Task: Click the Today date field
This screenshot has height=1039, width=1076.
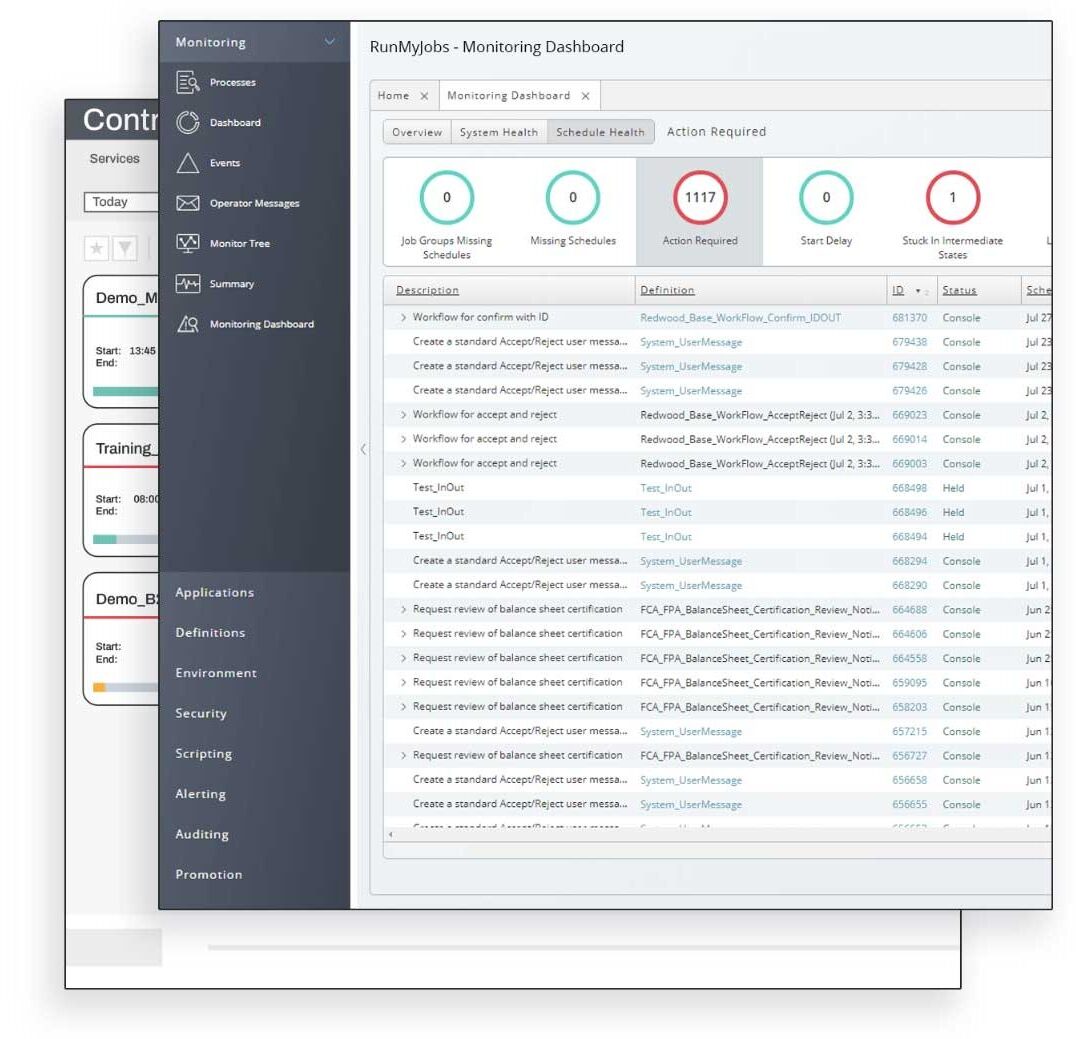Action: click(120, 202)
